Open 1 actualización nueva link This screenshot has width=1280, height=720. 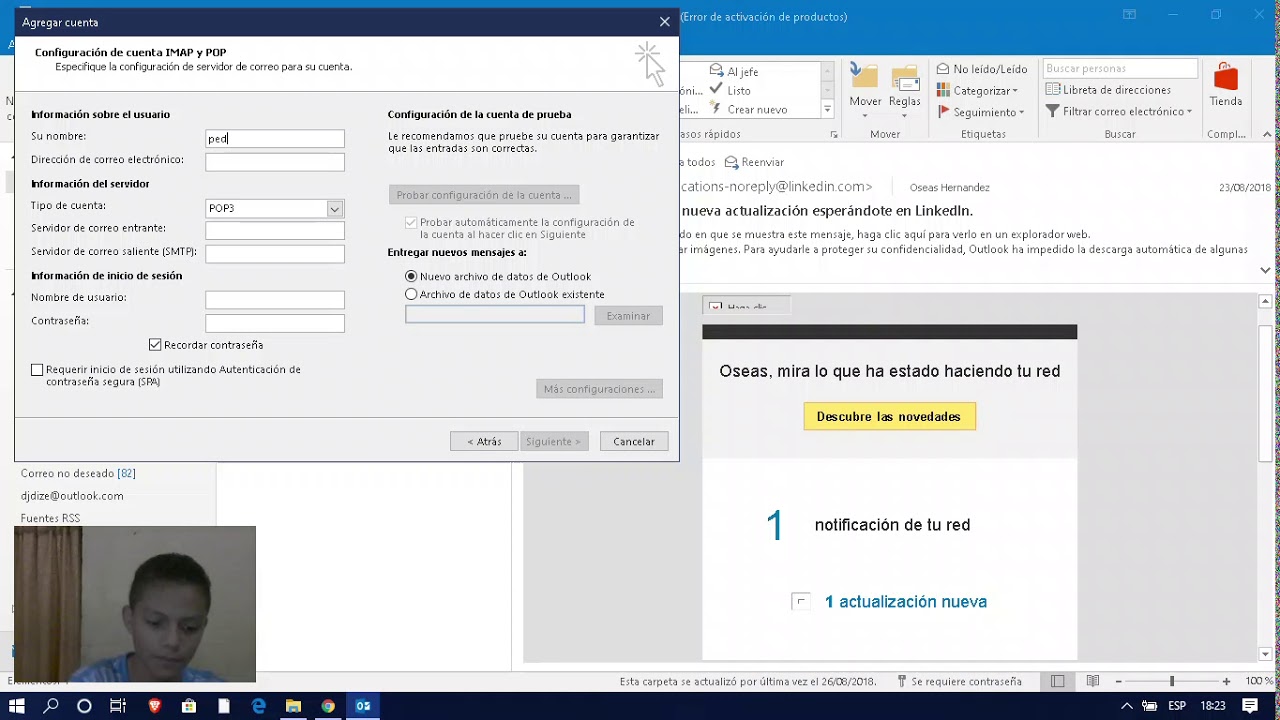click(906, 602)
